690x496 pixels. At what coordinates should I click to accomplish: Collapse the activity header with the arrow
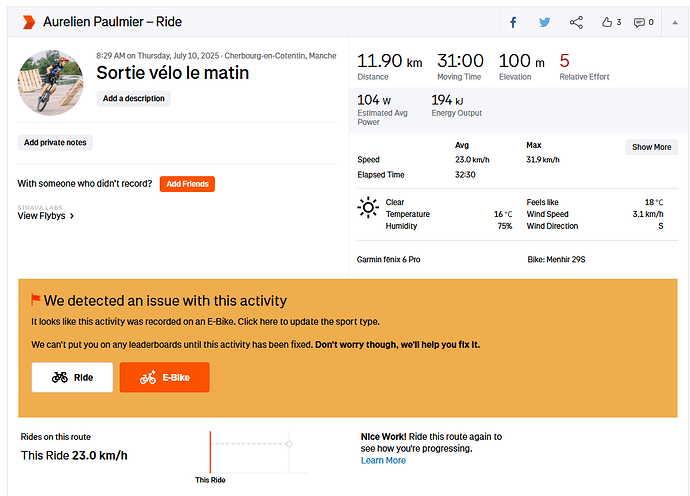[x=675, y=22]
